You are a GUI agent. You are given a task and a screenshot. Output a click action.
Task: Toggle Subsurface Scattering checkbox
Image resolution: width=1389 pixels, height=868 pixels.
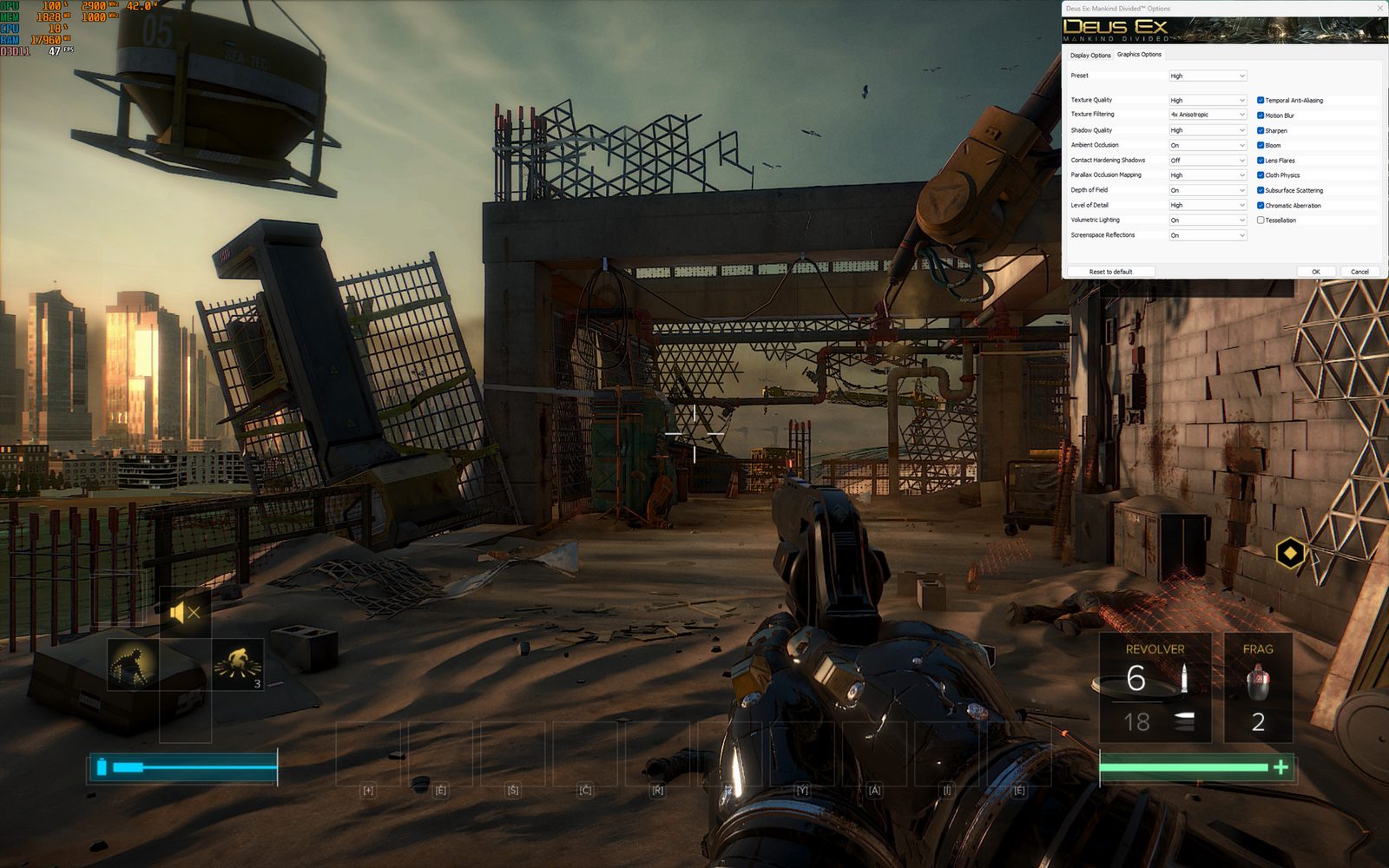(x=1261, y=190)
